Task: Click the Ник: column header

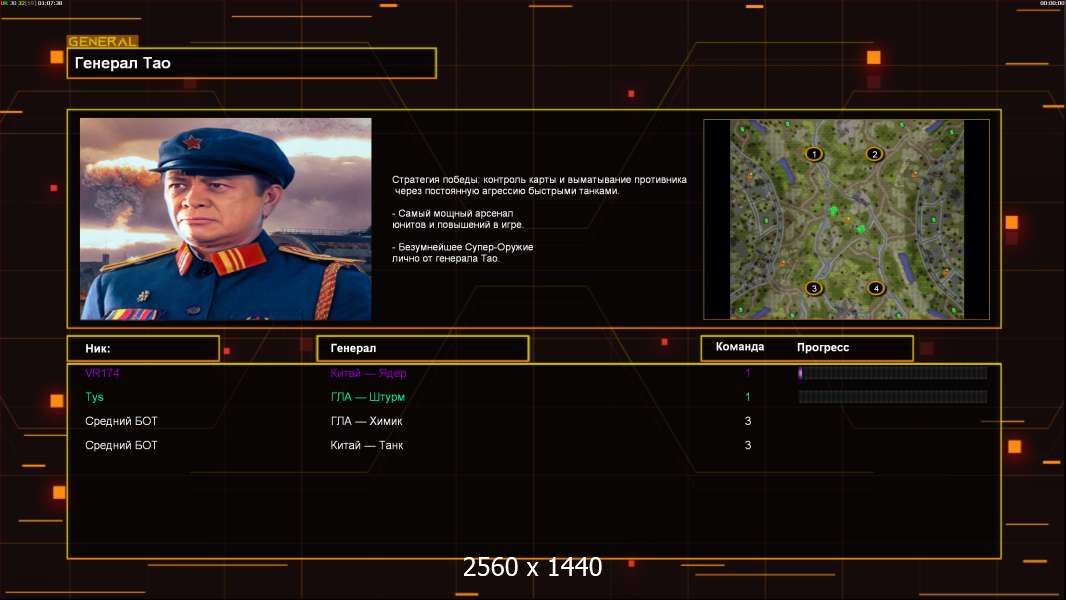Action: coord(143,349)
